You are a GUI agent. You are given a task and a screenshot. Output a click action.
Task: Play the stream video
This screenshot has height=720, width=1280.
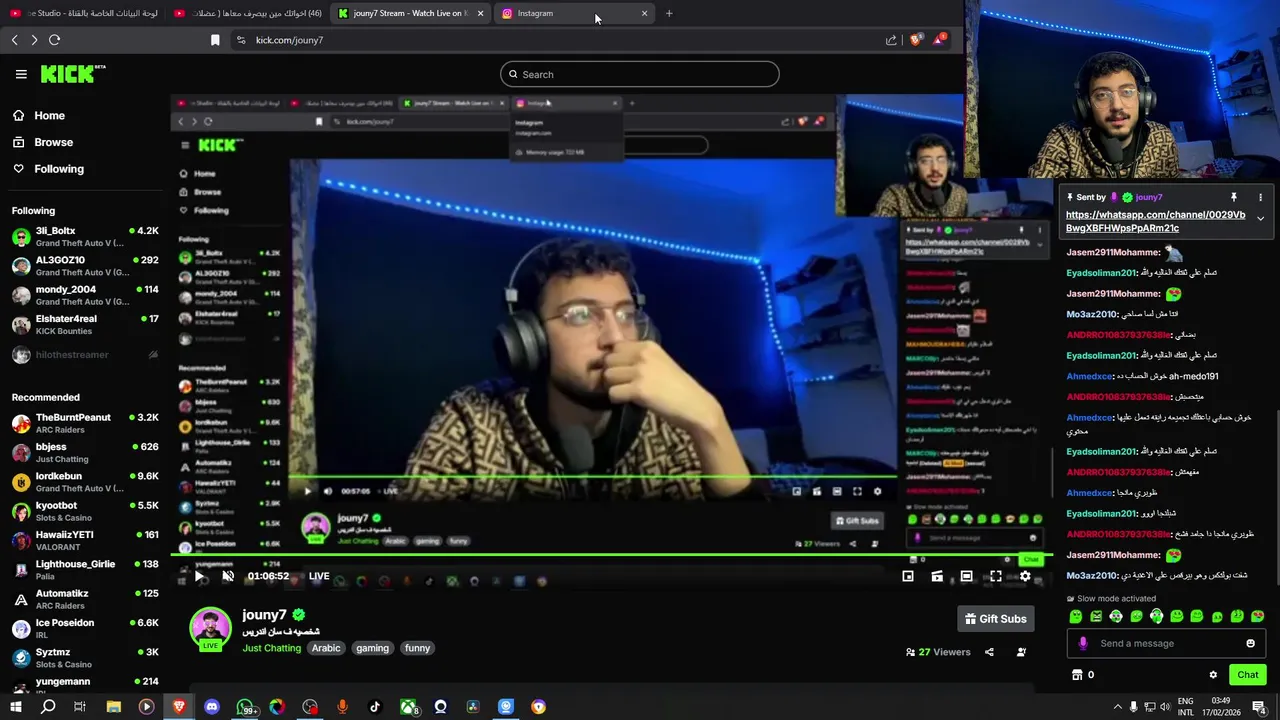199,576
